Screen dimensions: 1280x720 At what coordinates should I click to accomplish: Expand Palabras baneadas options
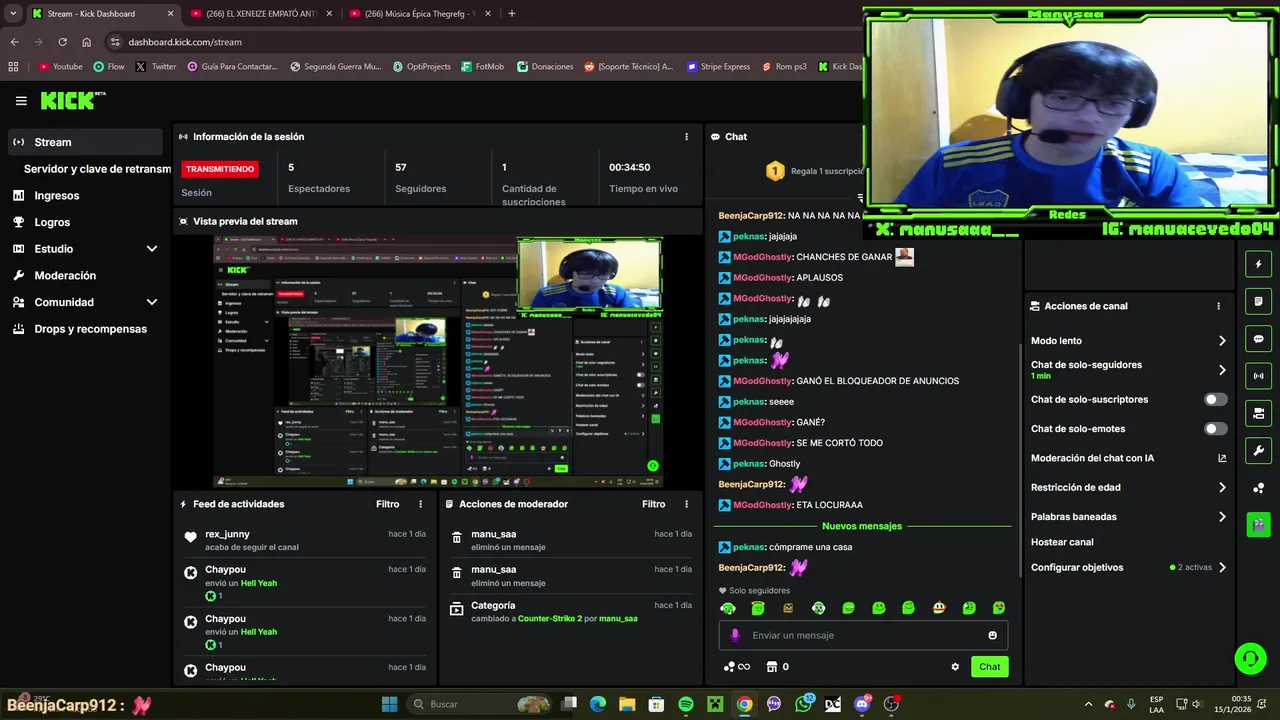pos(1221,517)
